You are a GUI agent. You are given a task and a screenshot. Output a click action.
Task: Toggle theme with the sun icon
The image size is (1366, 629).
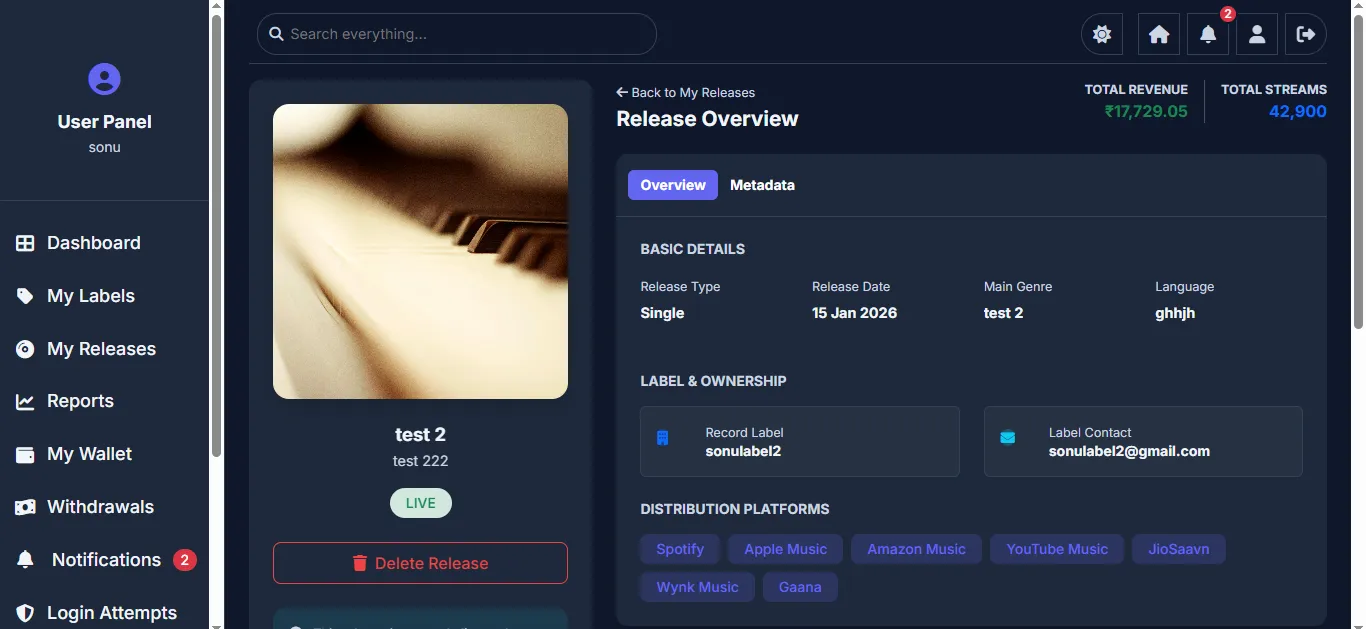coord(1102,34)
